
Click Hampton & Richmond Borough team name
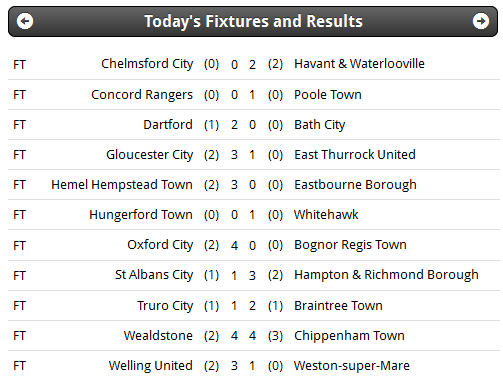point(386,275)
